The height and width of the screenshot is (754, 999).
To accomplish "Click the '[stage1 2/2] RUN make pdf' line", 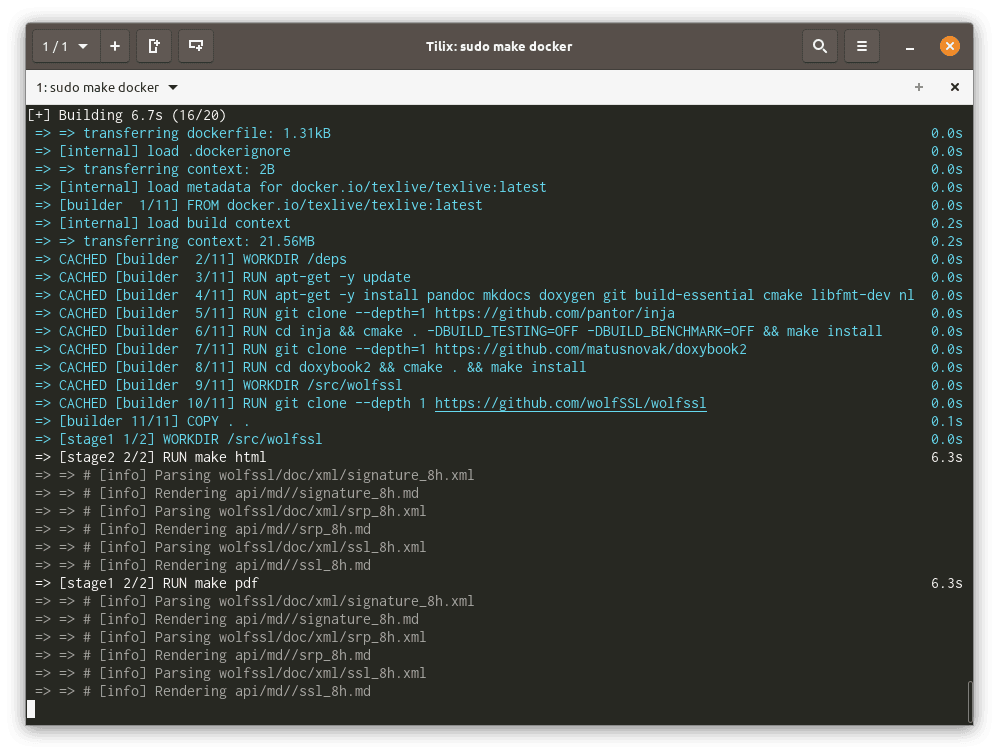I will (x=158, y=583).
